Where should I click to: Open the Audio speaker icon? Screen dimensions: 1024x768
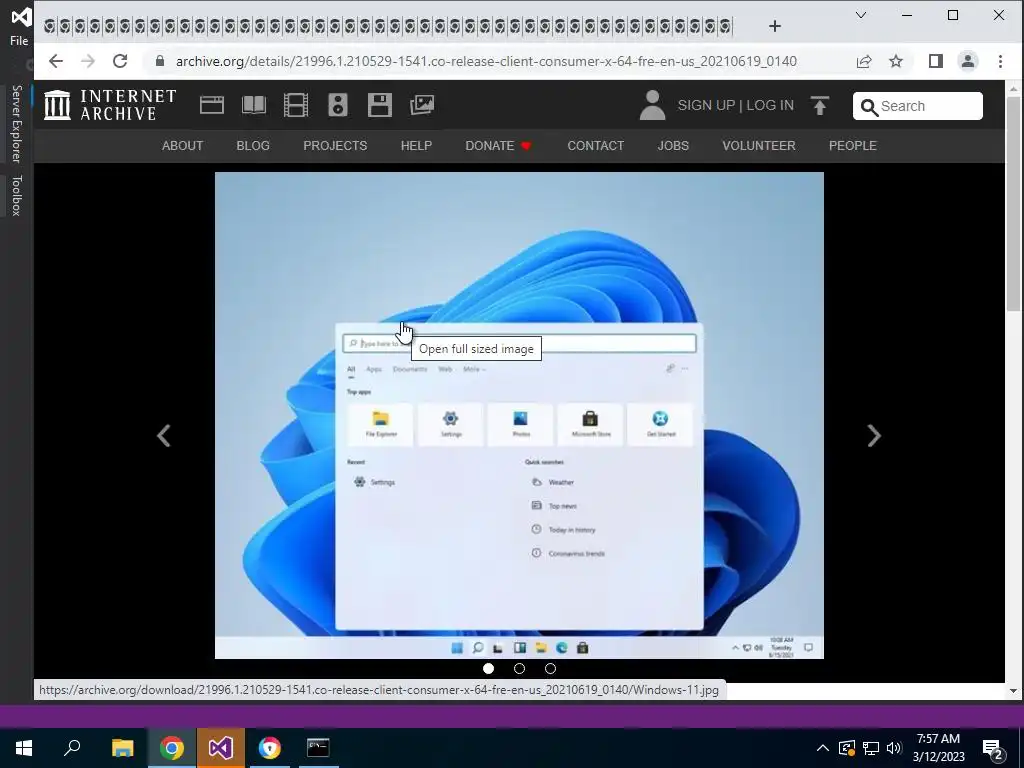pyautogui.click(x=338, y=105)
